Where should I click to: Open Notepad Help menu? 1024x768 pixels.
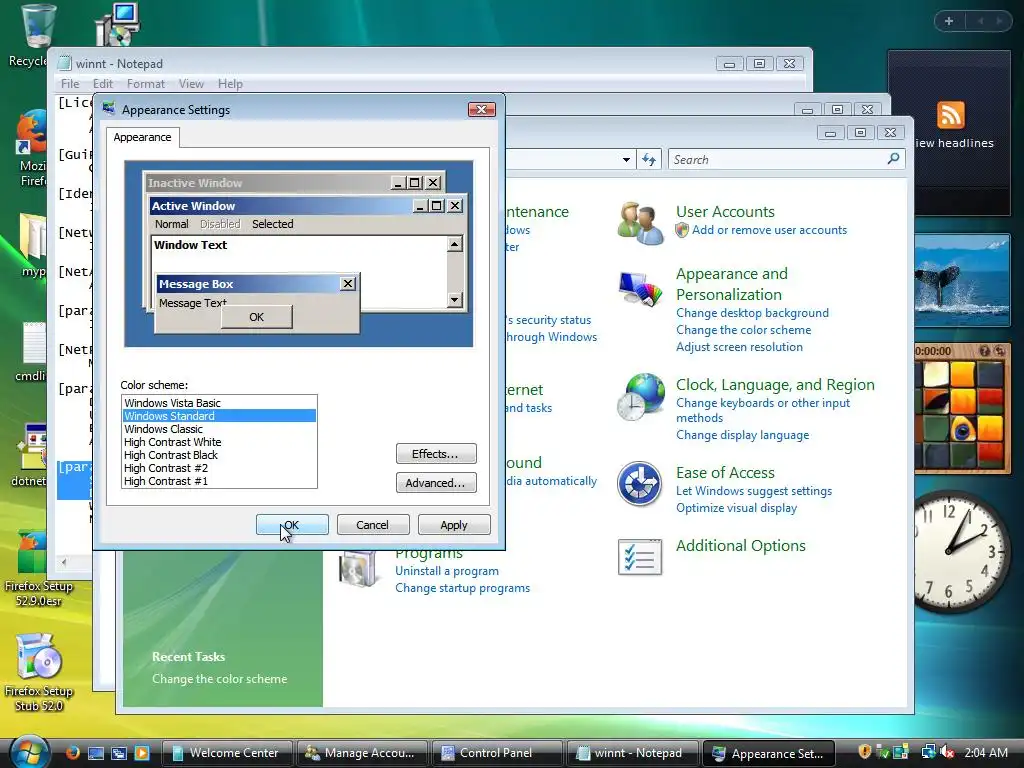[x=230, y=84]
